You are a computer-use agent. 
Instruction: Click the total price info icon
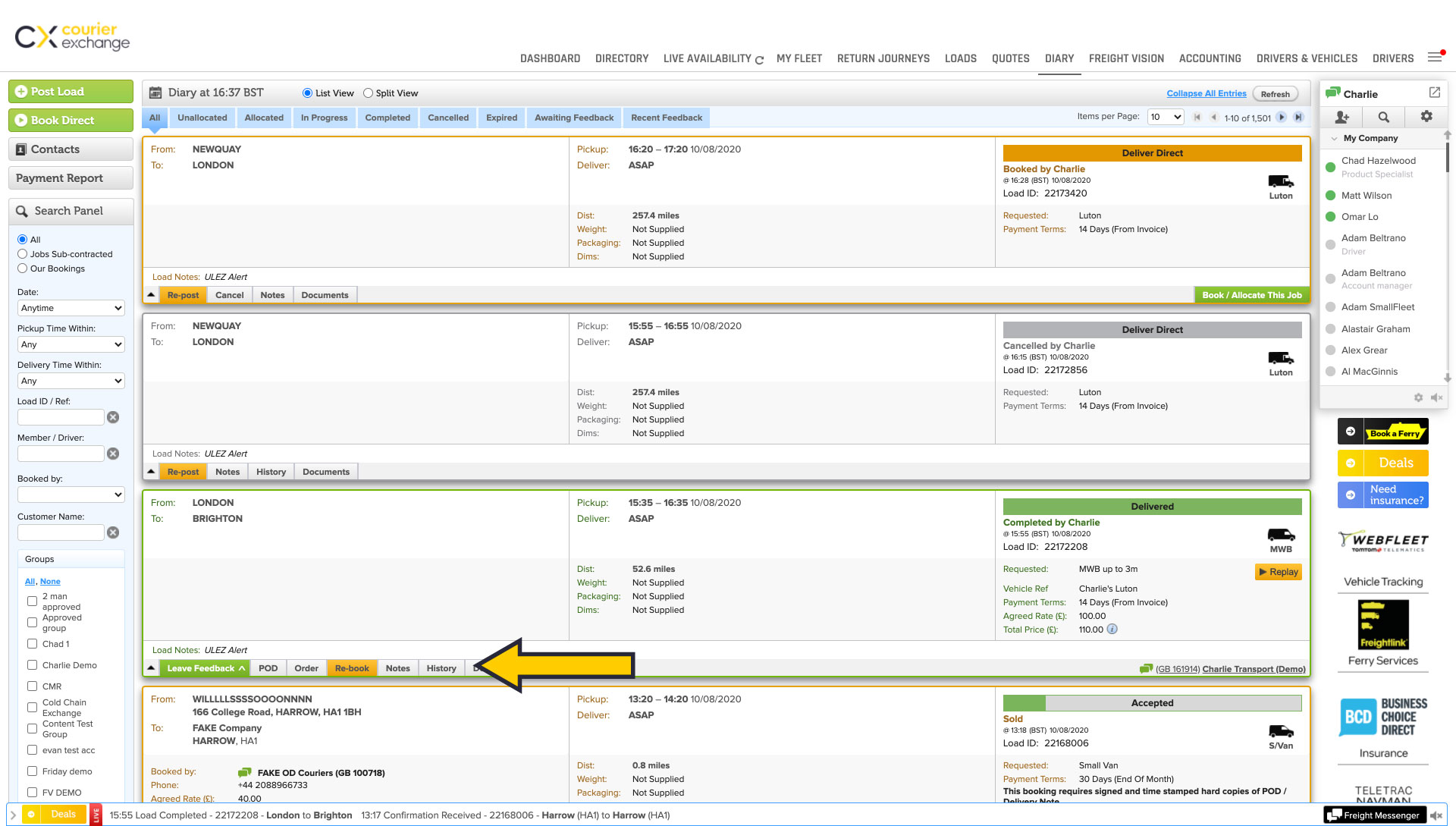point(1112,630)
